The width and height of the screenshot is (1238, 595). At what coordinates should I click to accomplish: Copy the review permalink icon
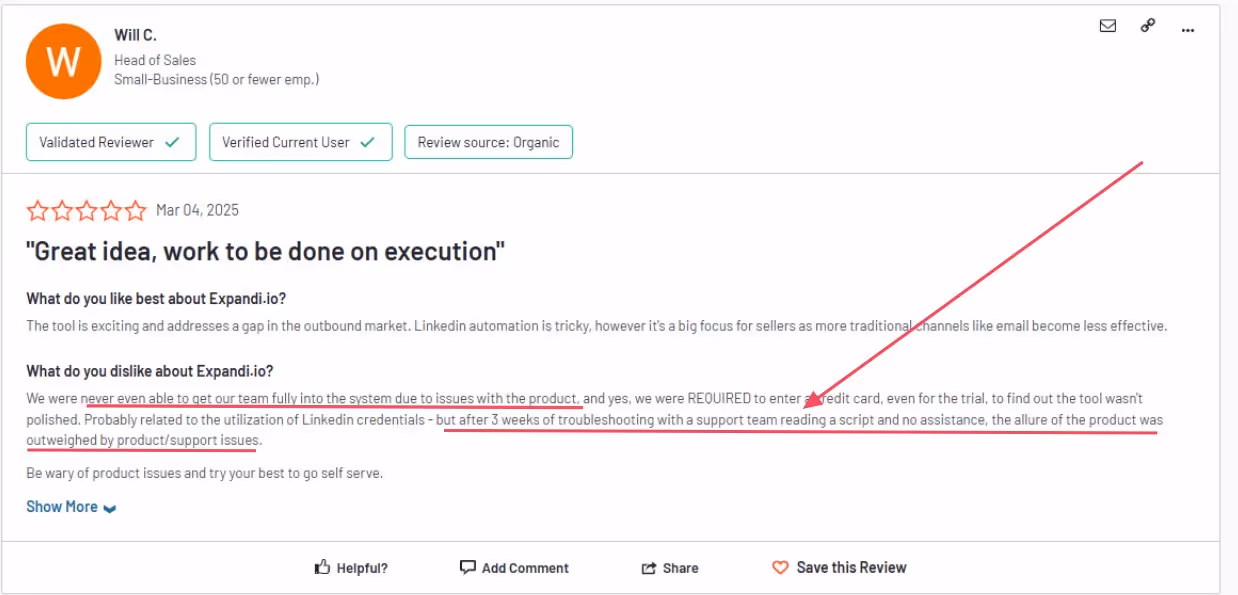pos(1148,25)
